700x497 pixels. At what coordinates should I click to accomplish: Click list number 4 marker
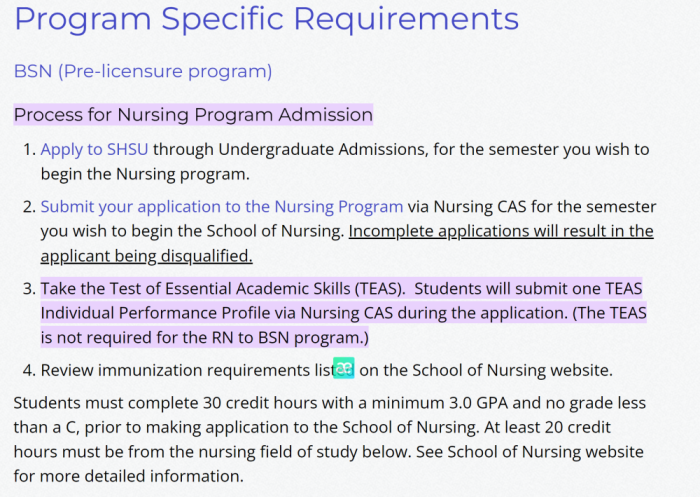[x=27, y=370]
